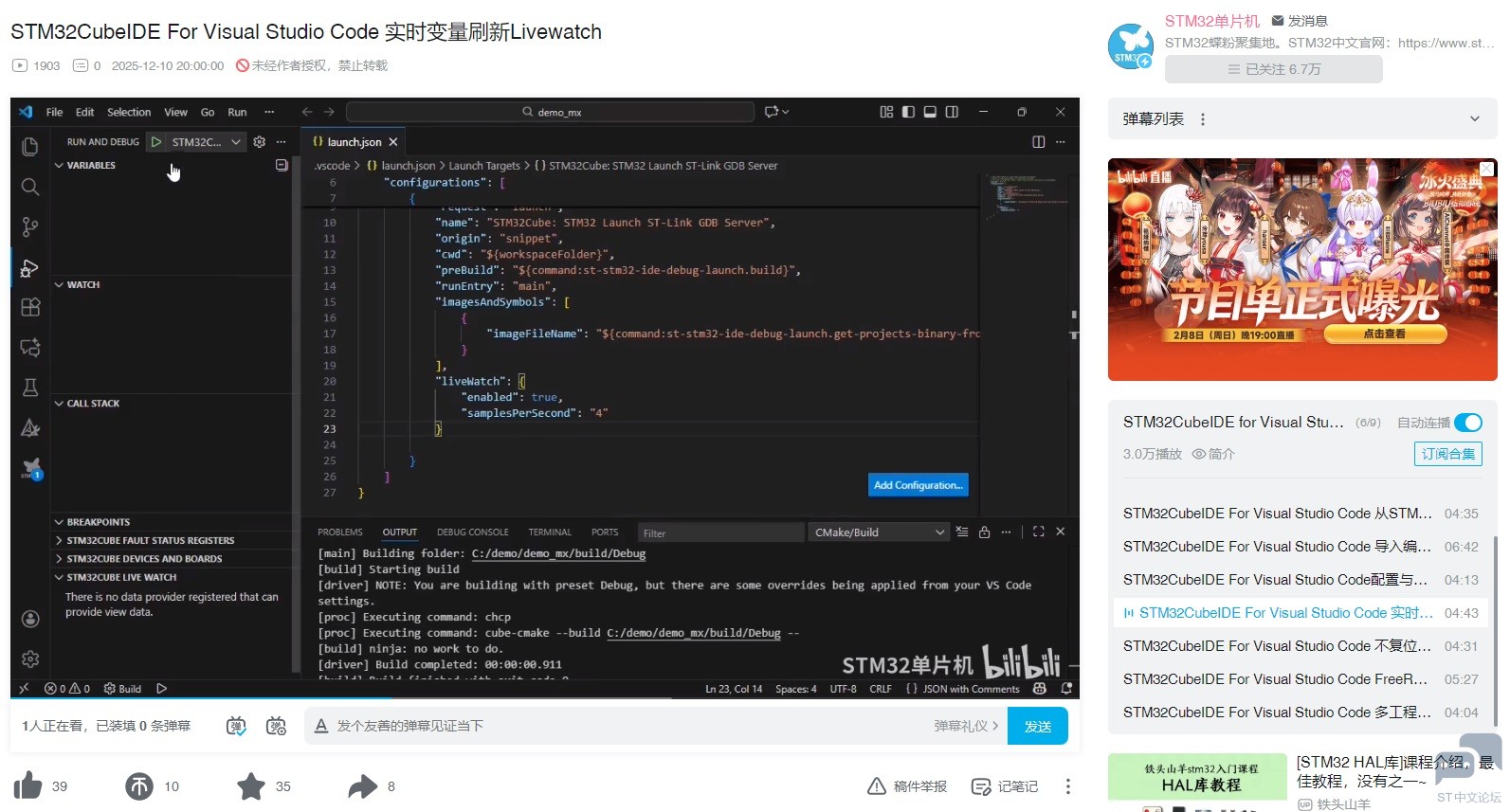Open Customize Layout icon in the title bar
1510x812 pixels.
pyautogui.click(x=886, y=112)
